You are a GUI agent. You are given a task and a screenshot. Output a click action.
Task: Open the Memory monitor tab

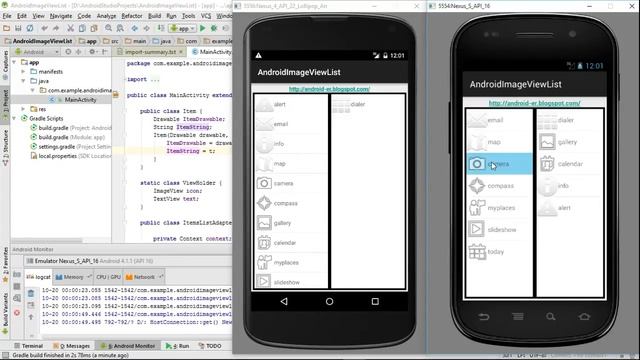[x=73, y=277]
